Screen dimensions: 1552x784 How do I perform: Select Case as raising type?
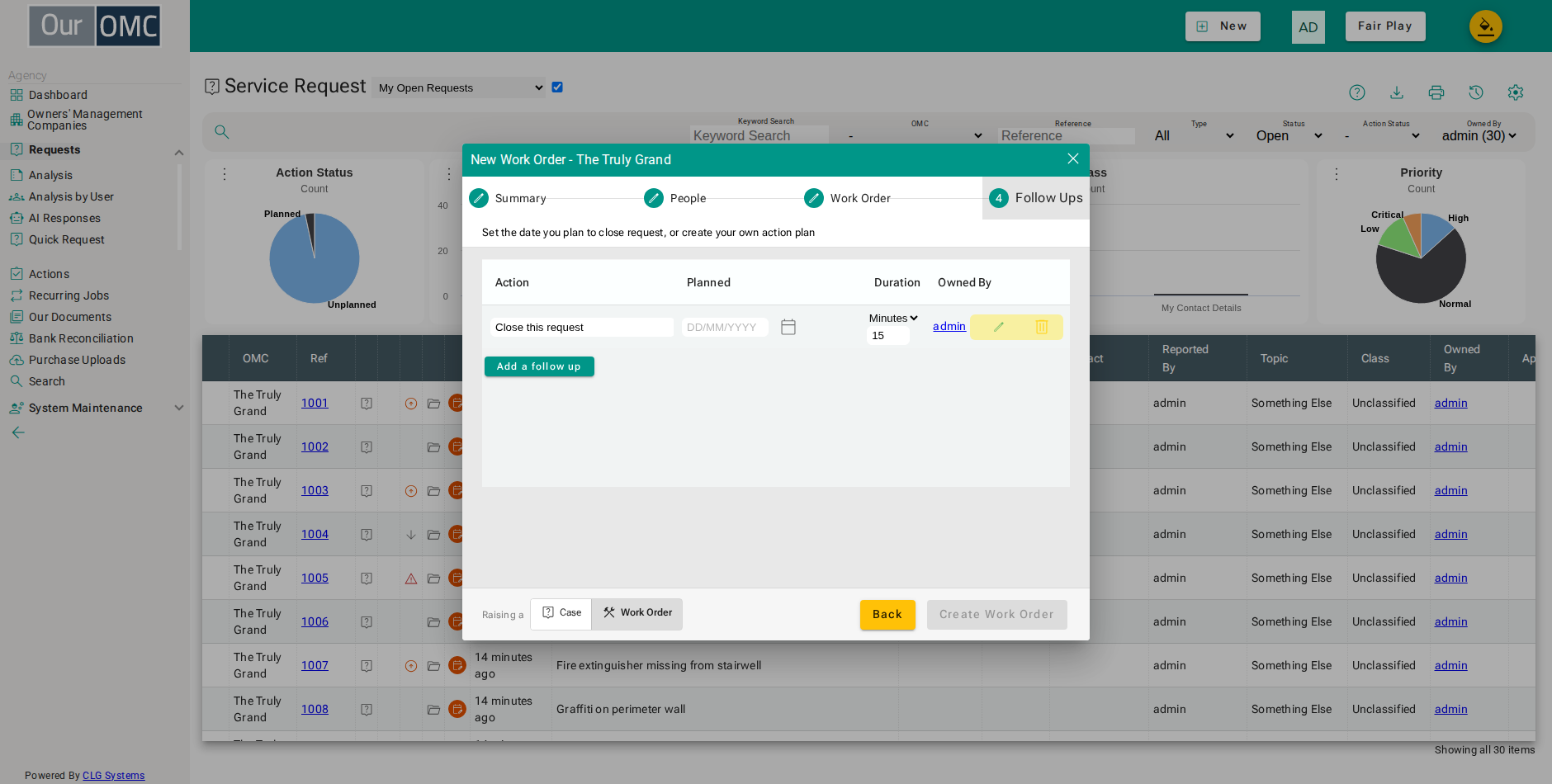point(561,613)
